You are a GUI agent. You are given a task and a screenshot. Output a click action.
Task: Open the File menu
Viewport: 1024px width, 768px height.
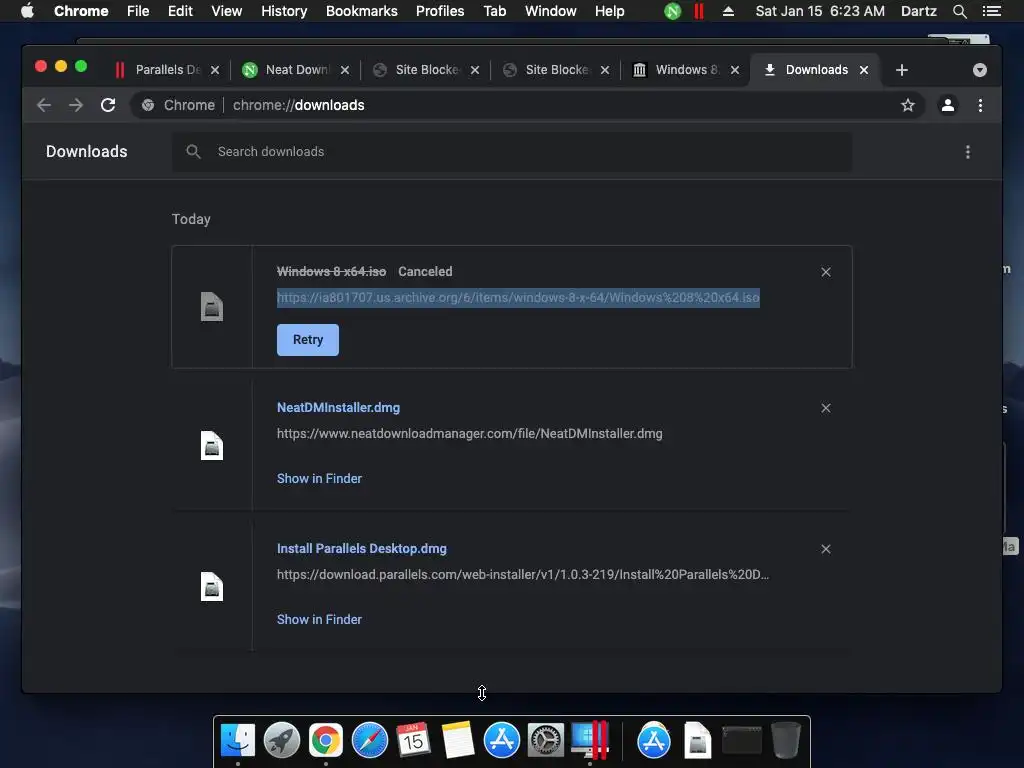(x=138, y=11)
